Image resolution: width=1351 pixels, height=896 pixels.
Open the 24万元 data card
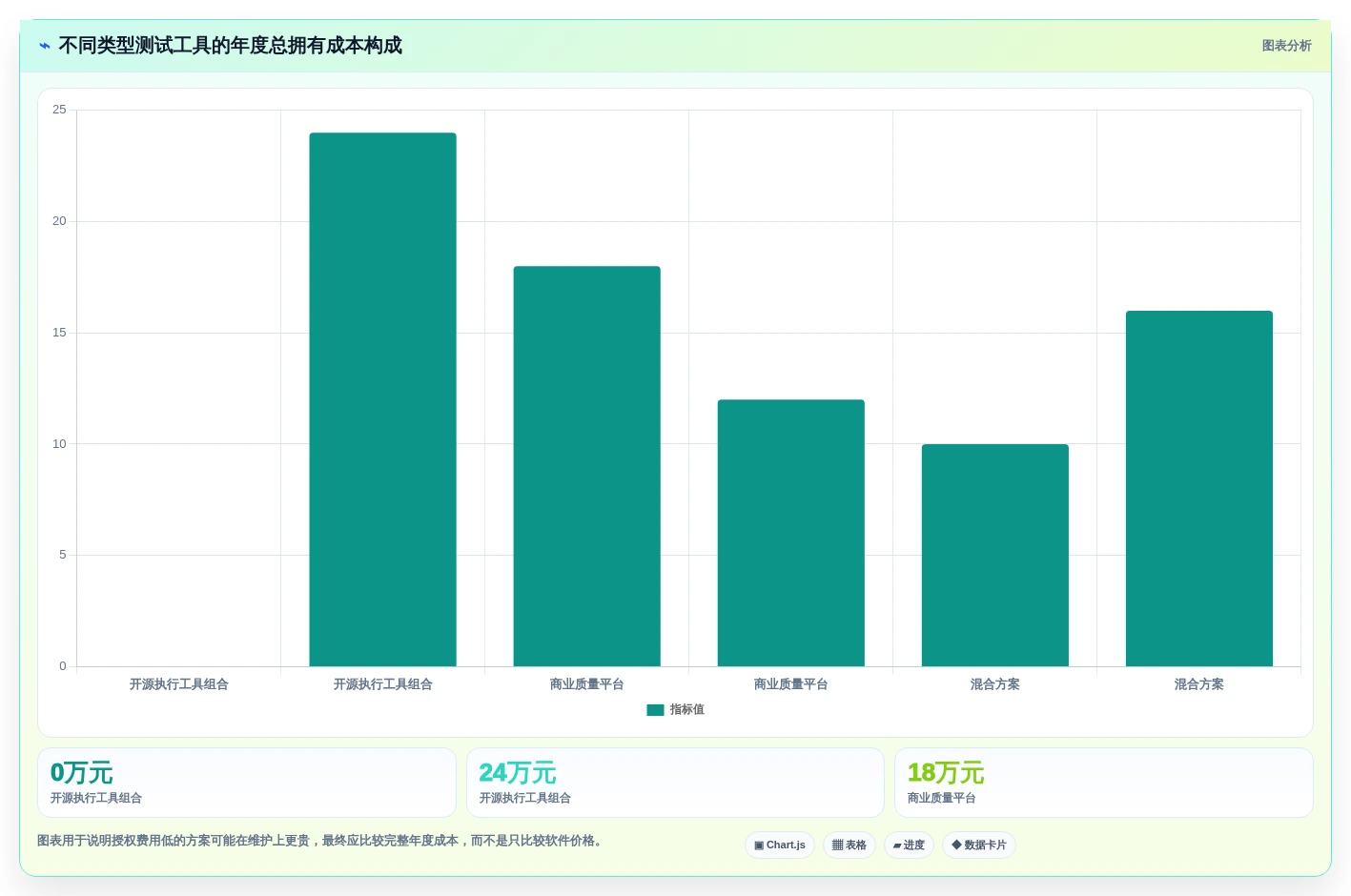point(675,783)
